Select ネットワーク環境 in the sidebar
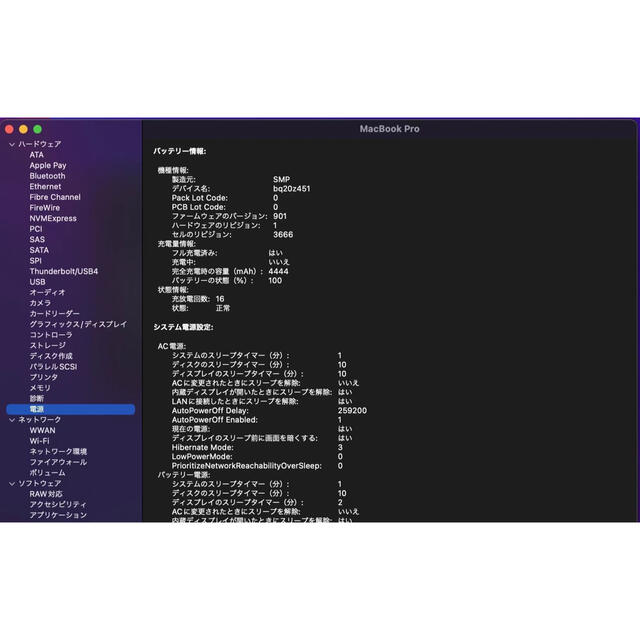This screenshot has width=640, height=640. tap(58, 452)
